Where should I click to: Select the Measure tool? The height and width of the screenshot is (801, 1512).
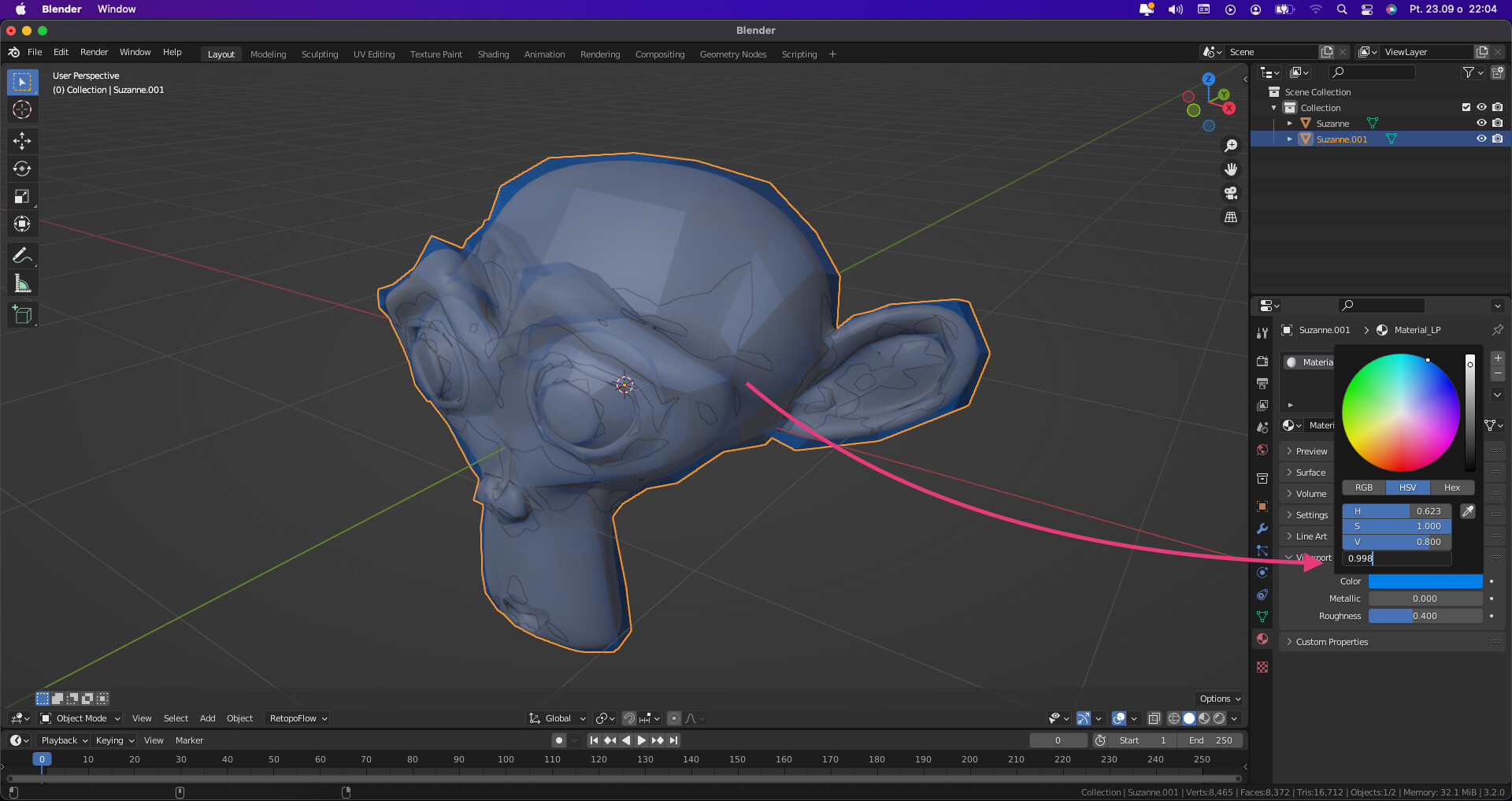tap(22, 284)
